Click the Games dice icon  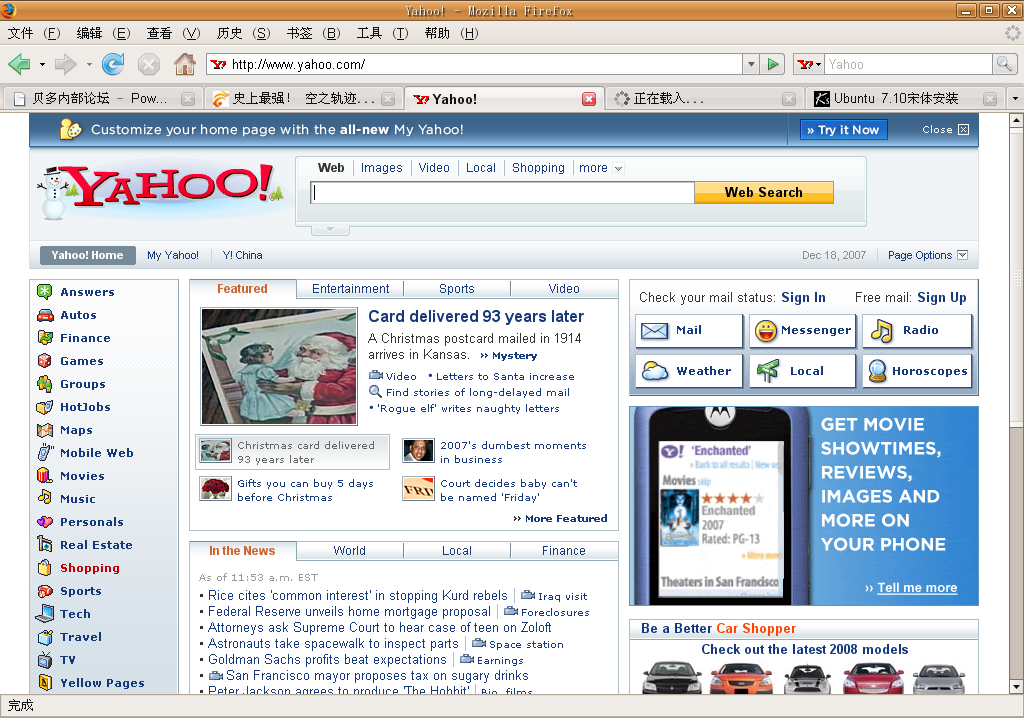(x=44, y=361)
